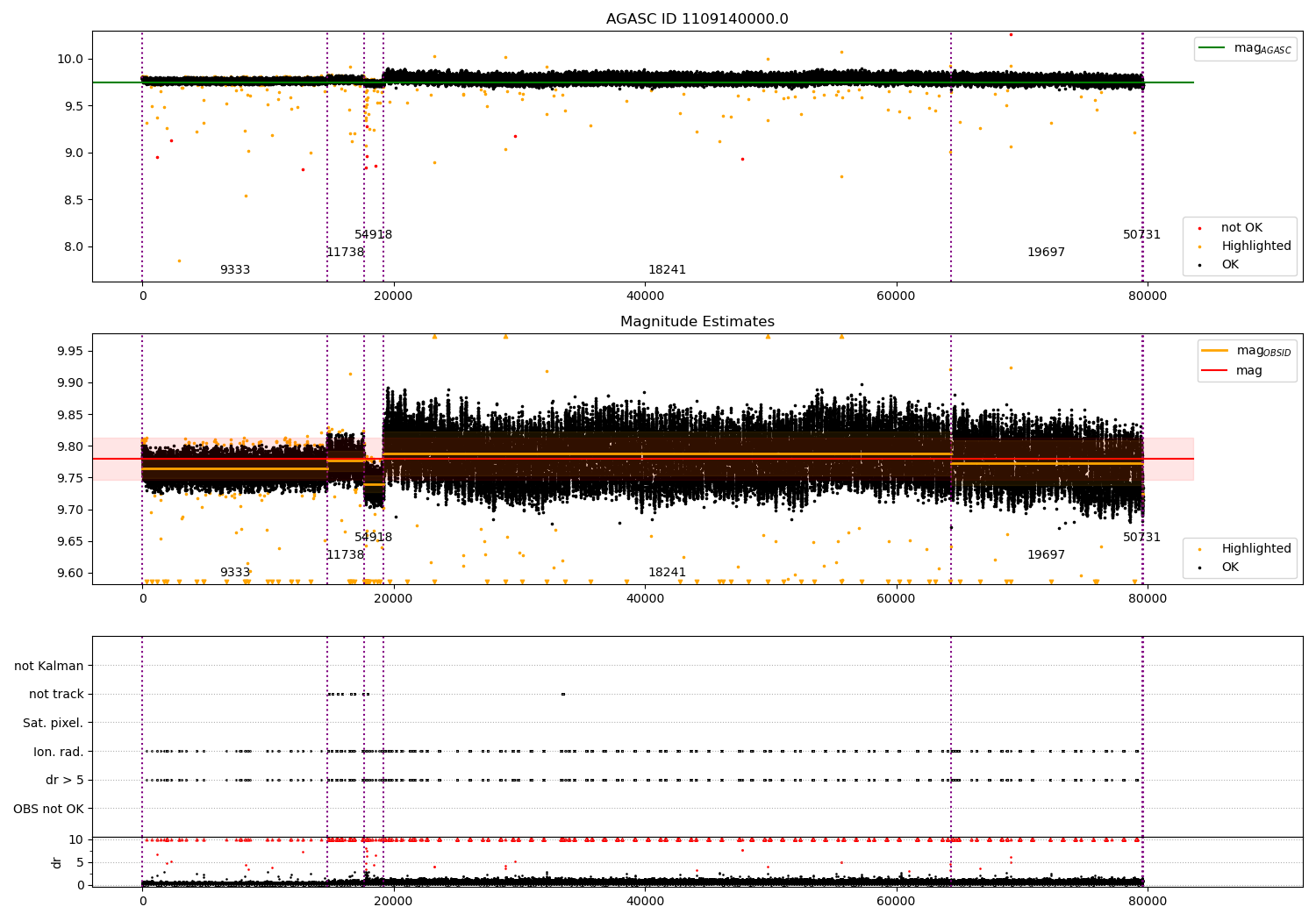Image resolution: width=1316 pixels, height=921 pixels.
Task: Click the '60000' x-axis tick of Magnitude Estimates plot
Action: (896, 599)
